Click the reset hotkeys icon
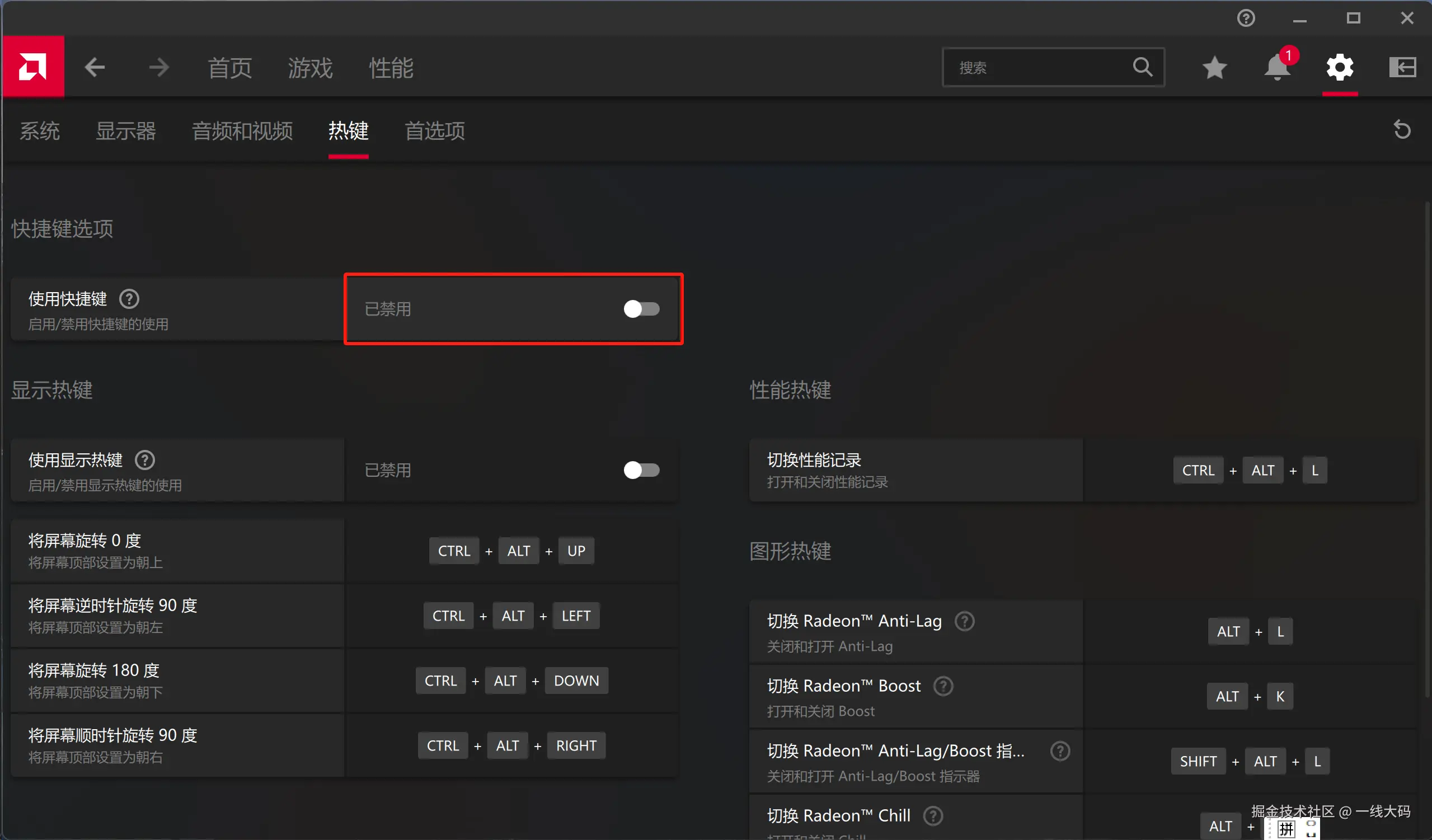The image size is (1432, 840). [1402, 130]
